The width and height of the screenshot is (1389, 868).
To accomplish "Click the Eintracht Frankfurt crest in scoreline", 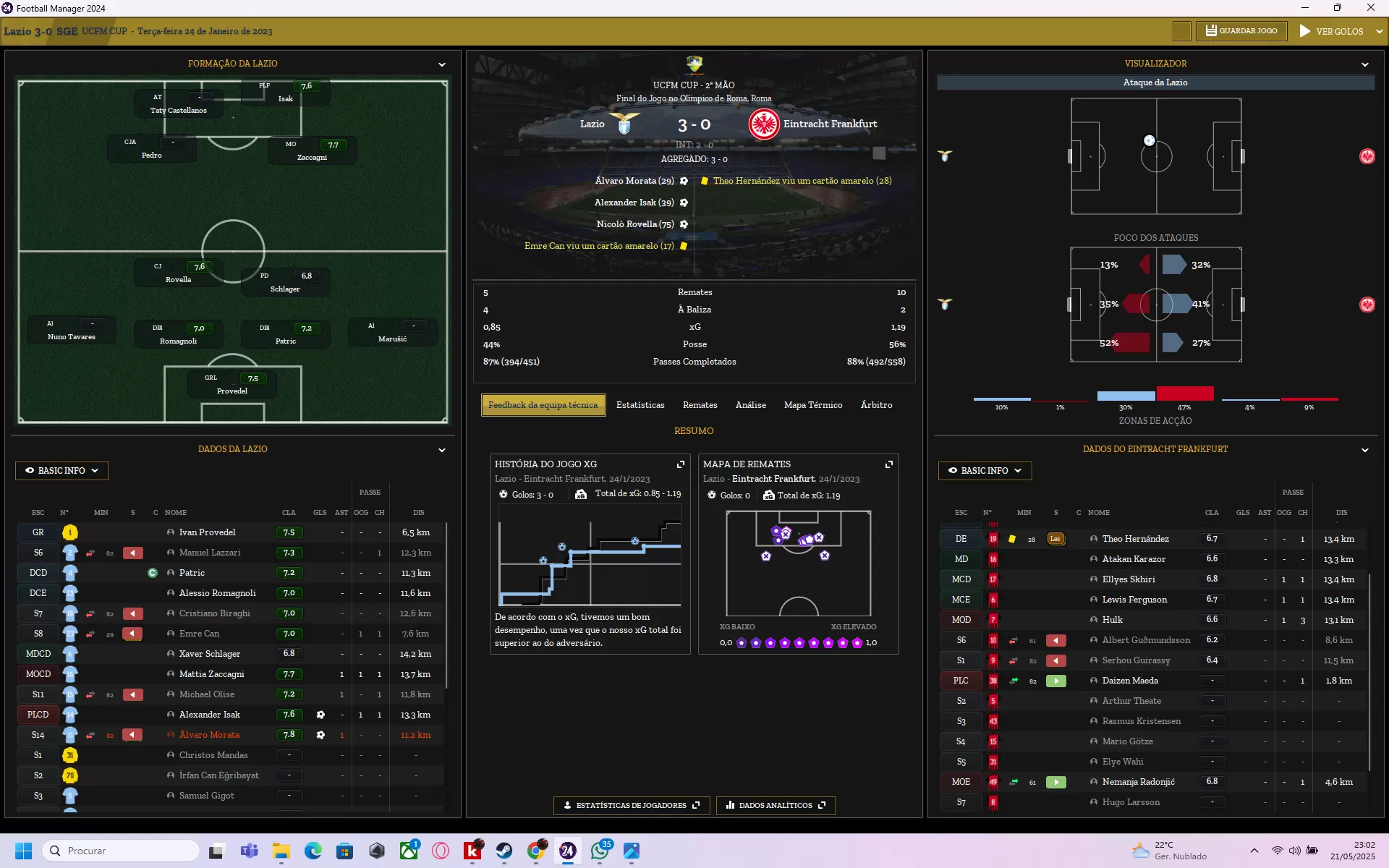I will tap(763, 124).
